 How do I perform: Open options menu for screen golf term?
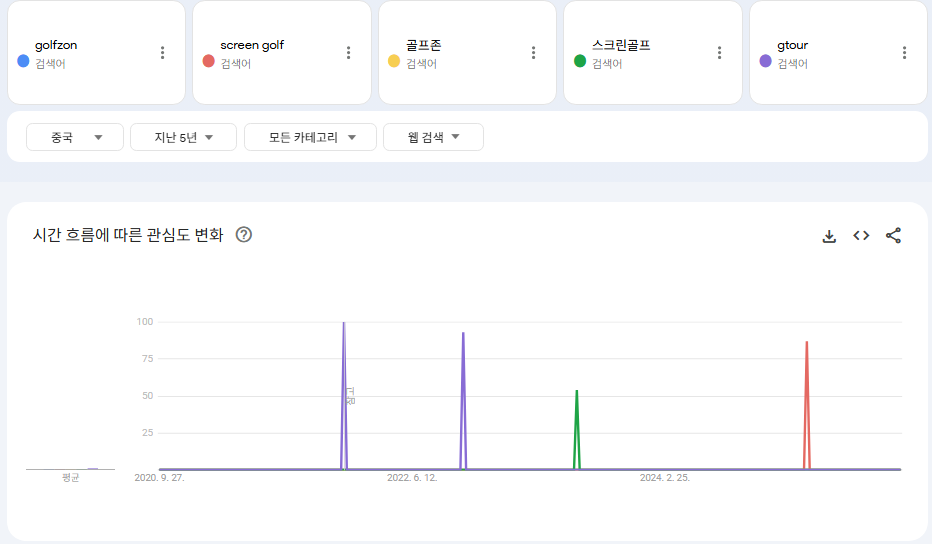348,53
